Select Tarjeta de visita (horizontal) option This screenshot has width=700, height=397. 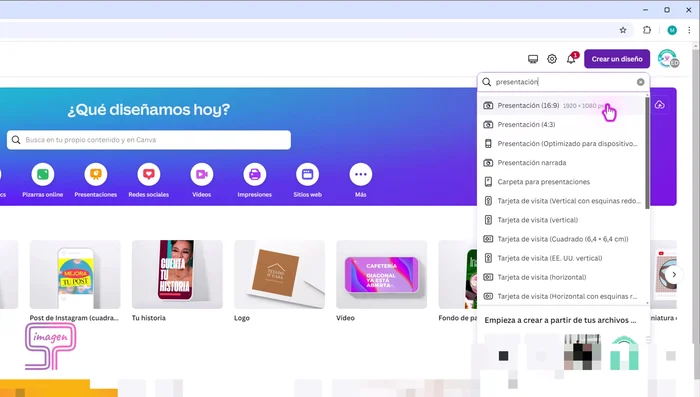pos(562,277)
